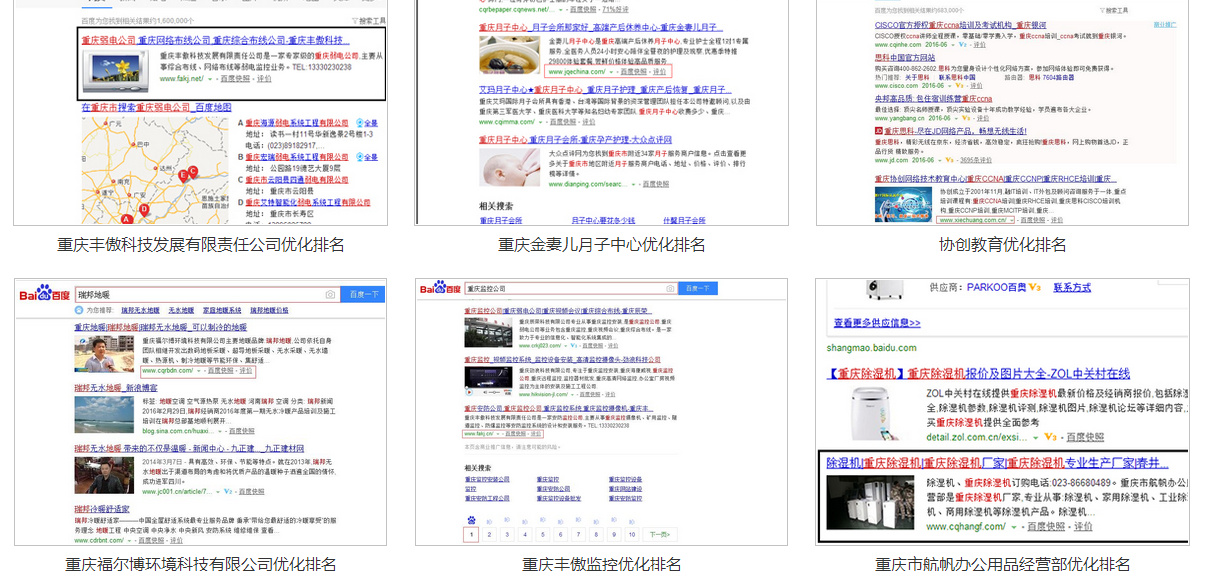Click the Baidu logo above 瑞邦地暖 search results

pos(44,294)
